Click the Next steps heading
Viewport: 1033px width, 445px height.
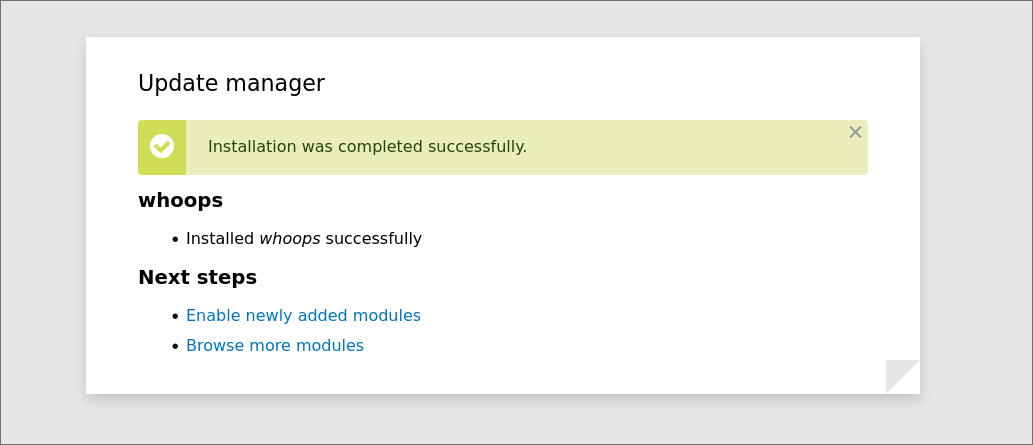pyautogui.click(x=197, y=277)
